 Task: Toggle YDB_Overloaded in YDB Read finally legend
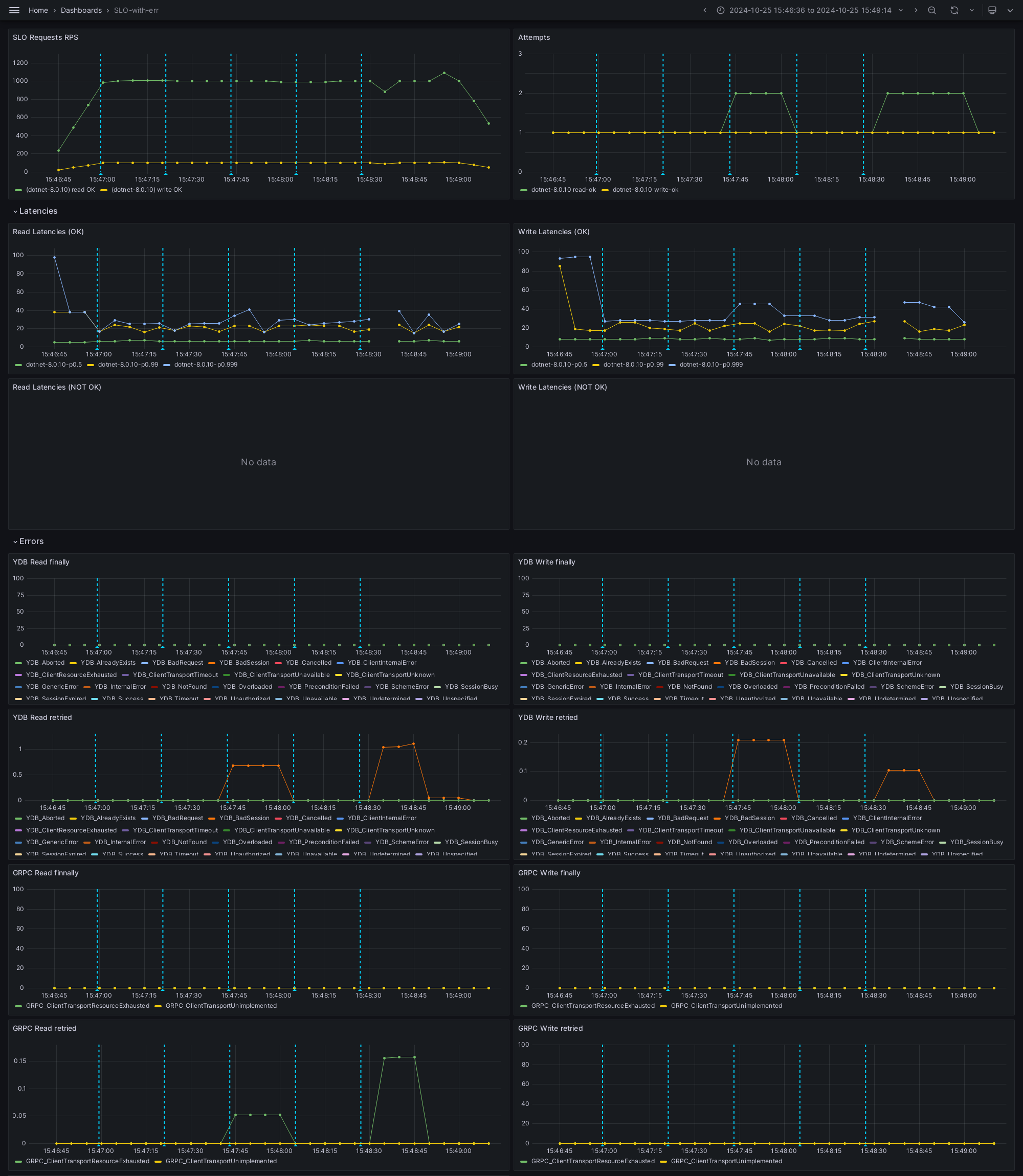point(248,687)
